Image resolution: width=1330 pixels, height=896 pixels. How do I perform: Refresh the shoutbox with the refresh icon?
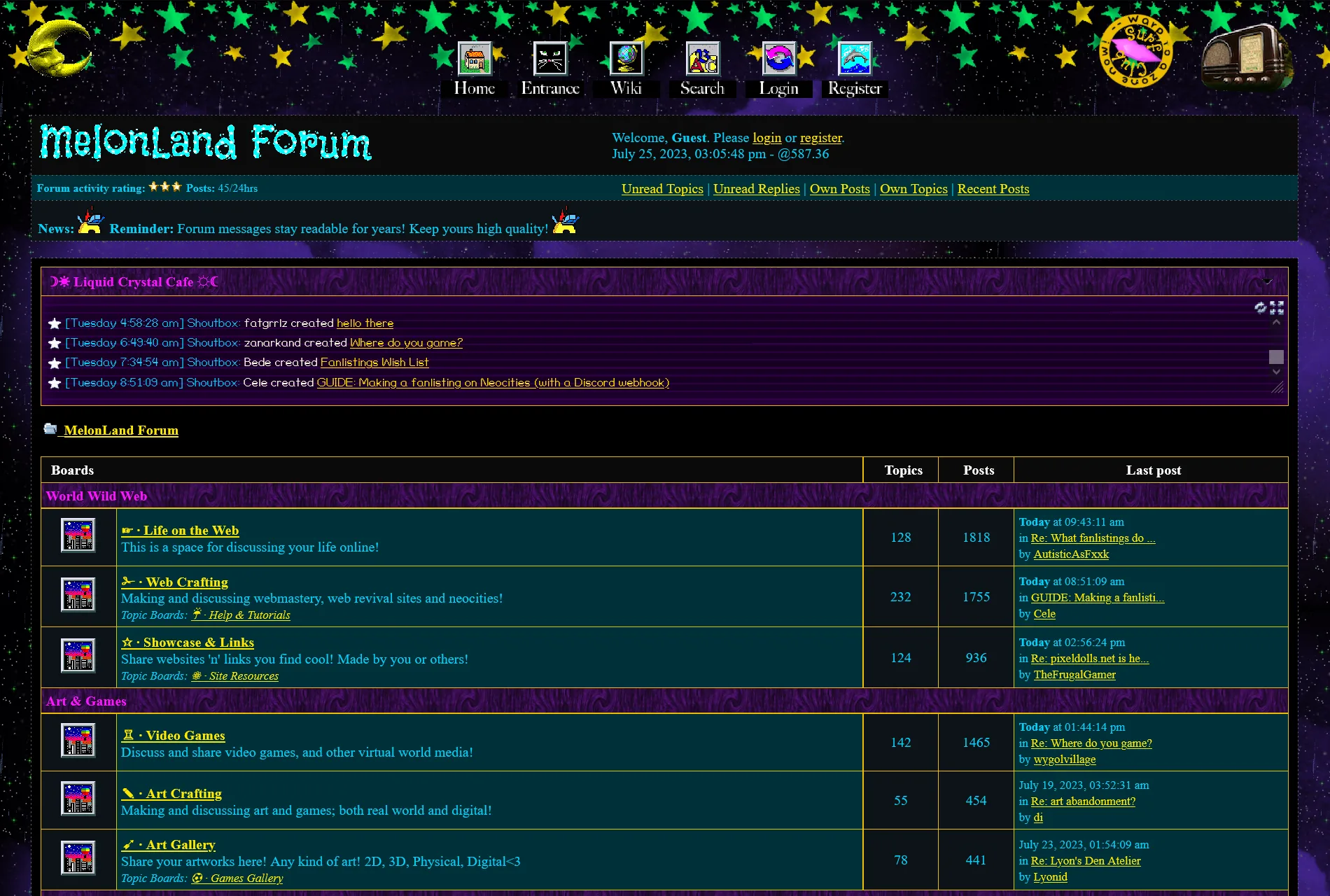tap(1261, 307)
